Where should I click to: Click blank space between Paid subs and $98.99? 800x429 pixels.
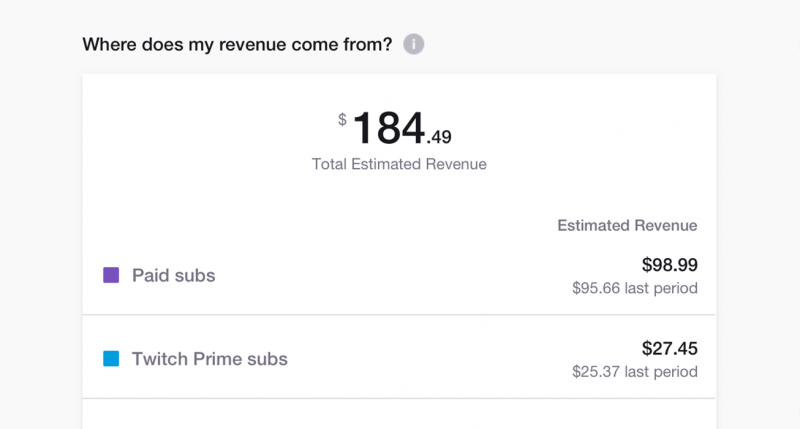[x=420, y=275]
